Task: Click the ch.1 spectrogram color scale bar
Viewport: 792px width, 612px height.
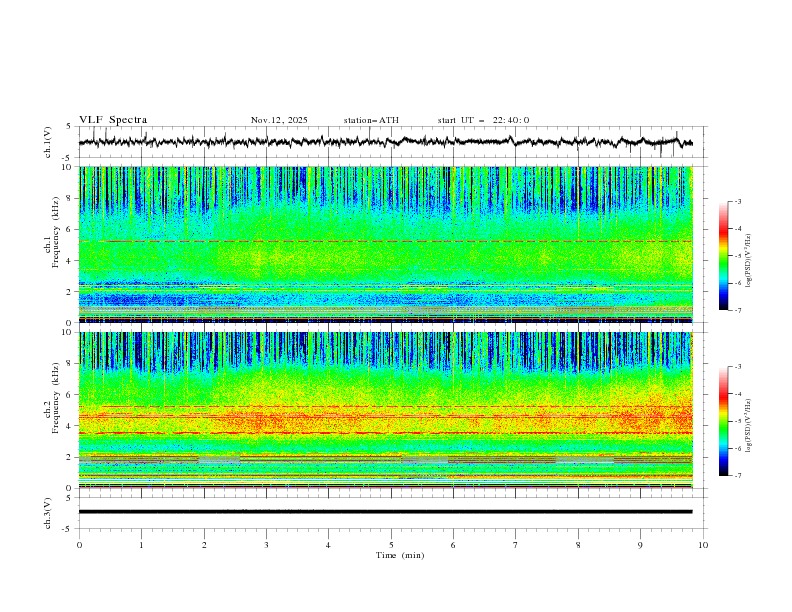Action: pyautogui.click(x=723, y=256)
